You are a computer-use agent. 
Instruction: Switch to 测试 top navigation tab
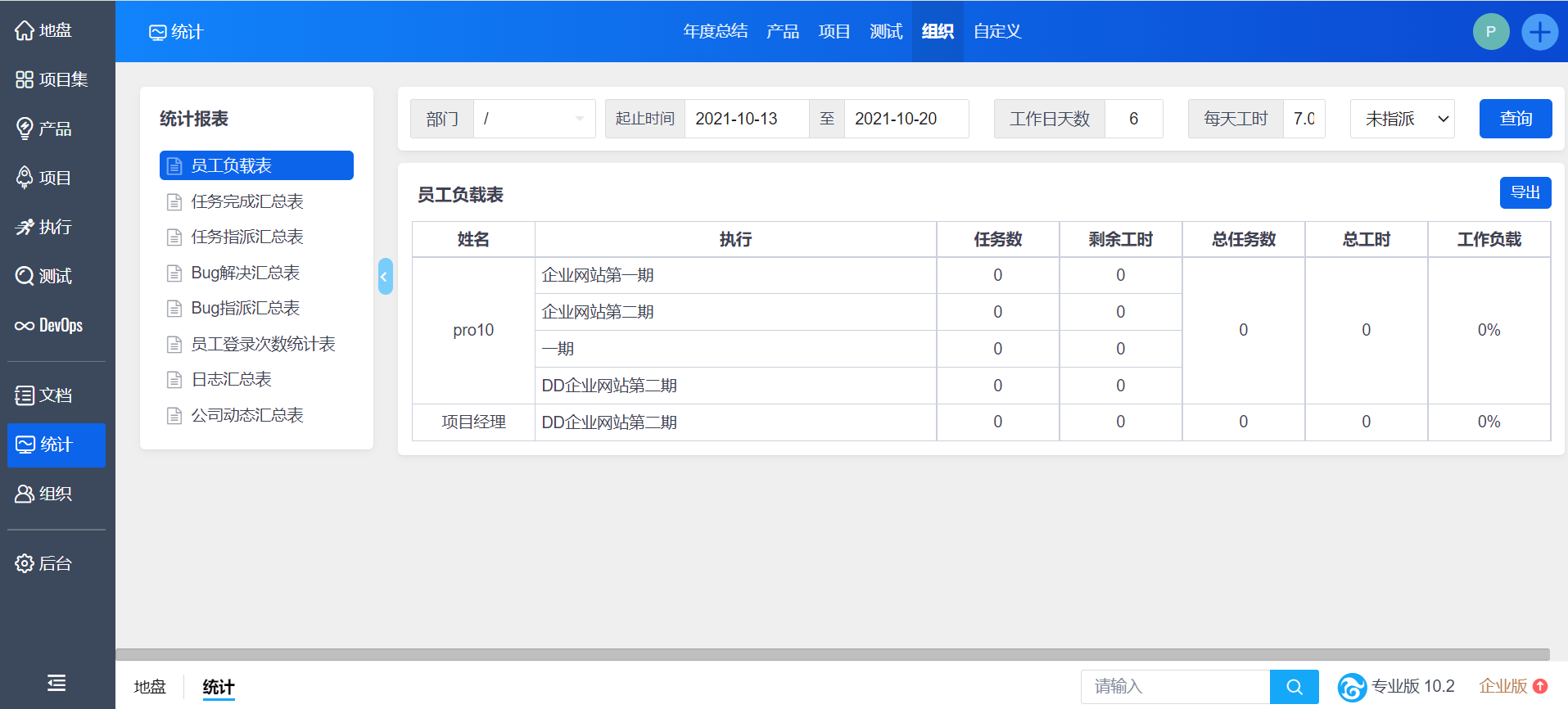pos(886,31)
